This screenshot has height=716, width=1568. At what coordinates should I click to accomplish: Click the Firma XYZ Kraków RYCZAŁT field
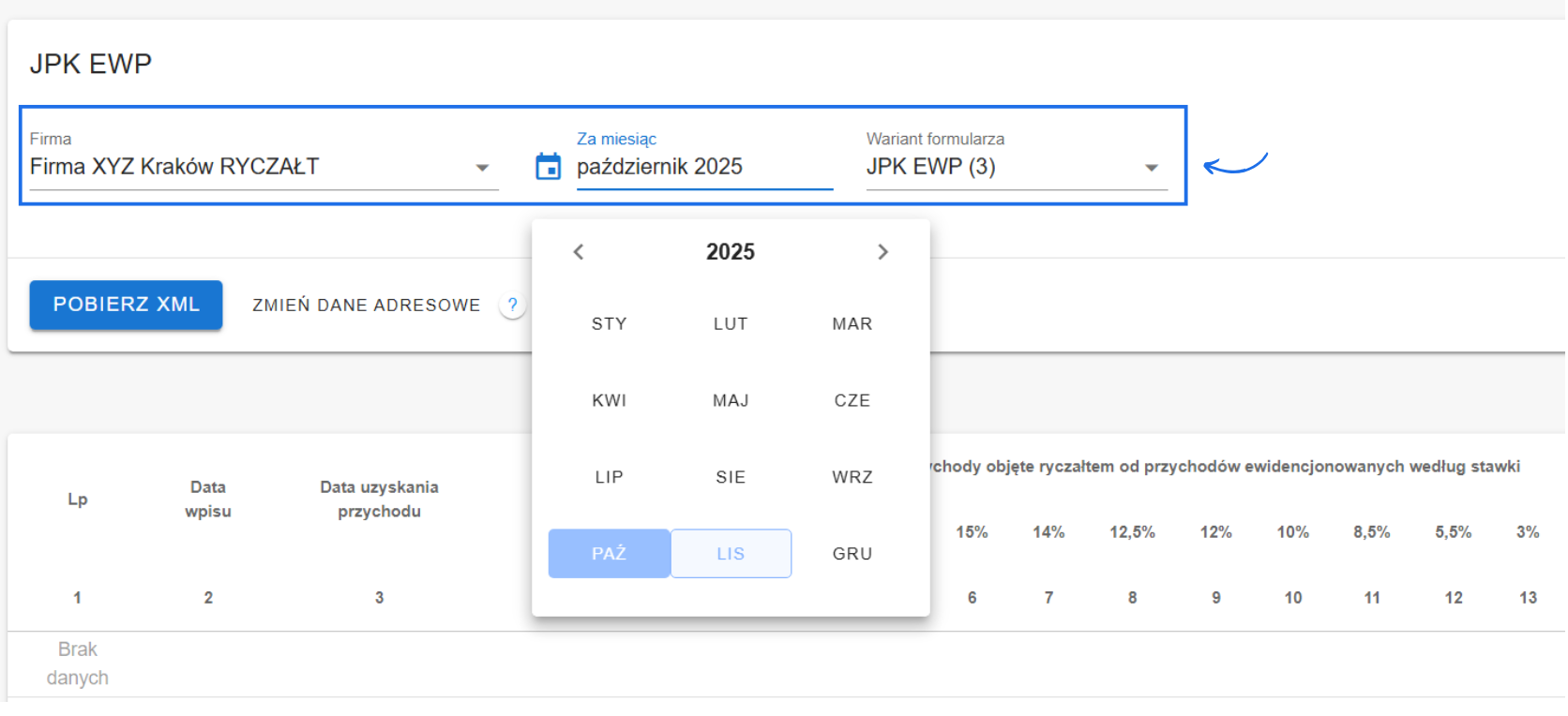click(x=244, y=167)
